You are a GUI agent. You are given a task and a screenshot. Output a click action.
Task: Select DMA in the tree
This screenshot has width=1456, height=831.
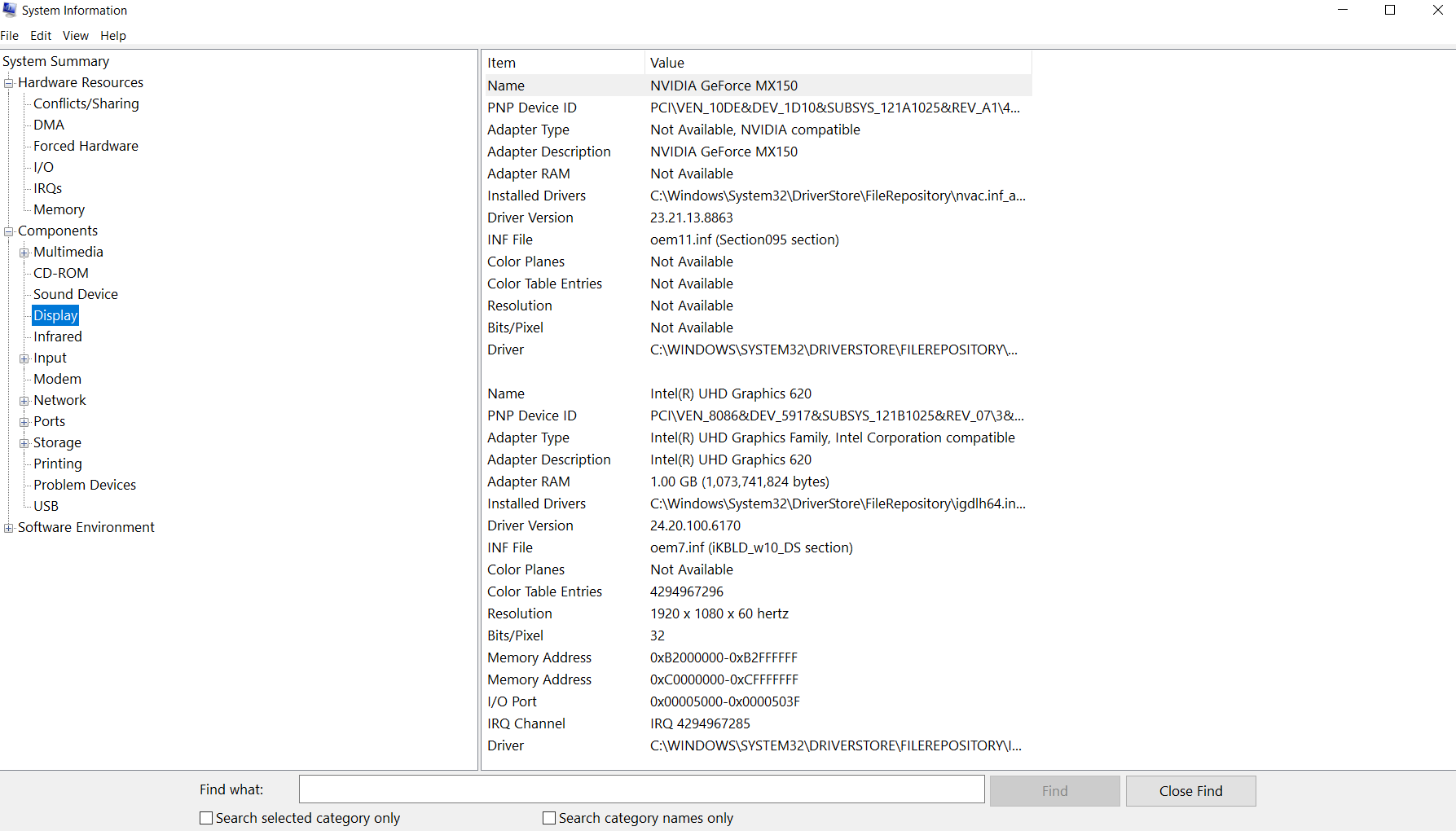(x=49, y=125)
